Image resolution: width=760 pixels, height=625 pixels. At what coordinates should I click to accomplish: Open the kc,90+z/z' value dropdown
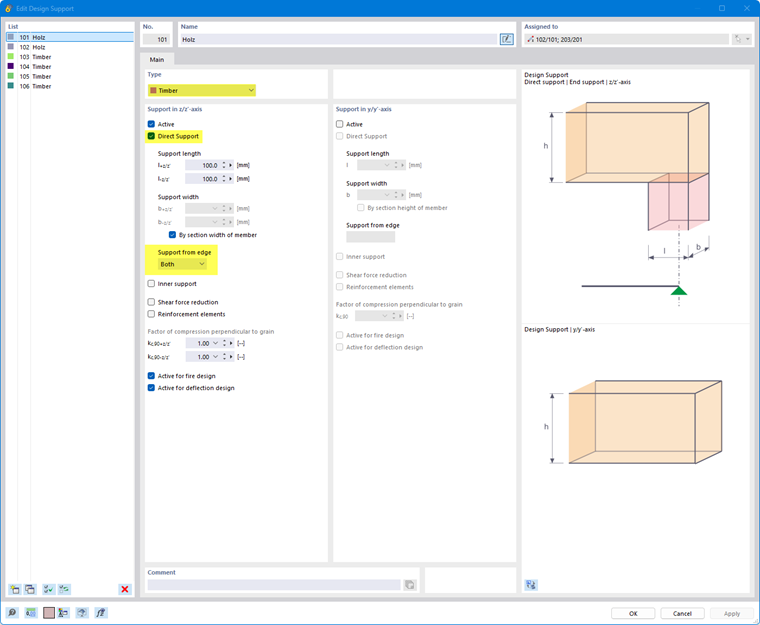pos(215,343)
